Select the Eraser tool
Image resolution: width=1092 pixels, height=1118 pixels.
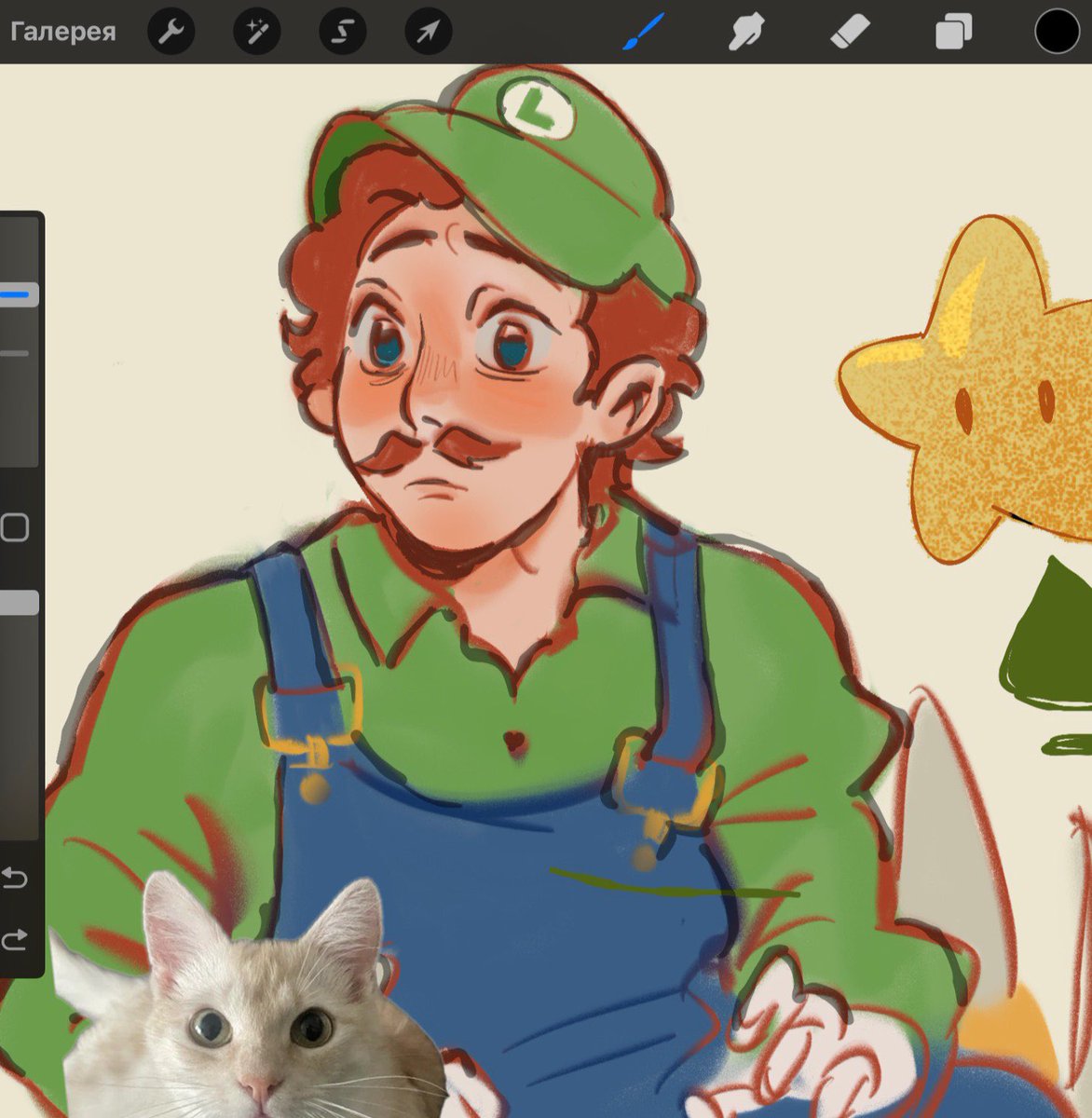click(850, 33)
